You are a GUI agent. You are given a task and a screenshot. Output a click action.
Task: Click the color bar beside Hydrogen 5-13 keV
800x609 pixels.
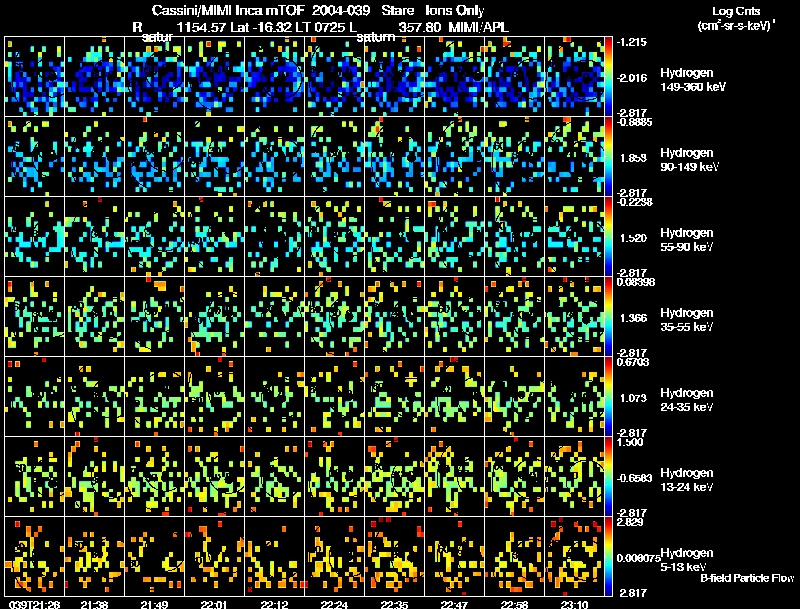tap(608, 556)
